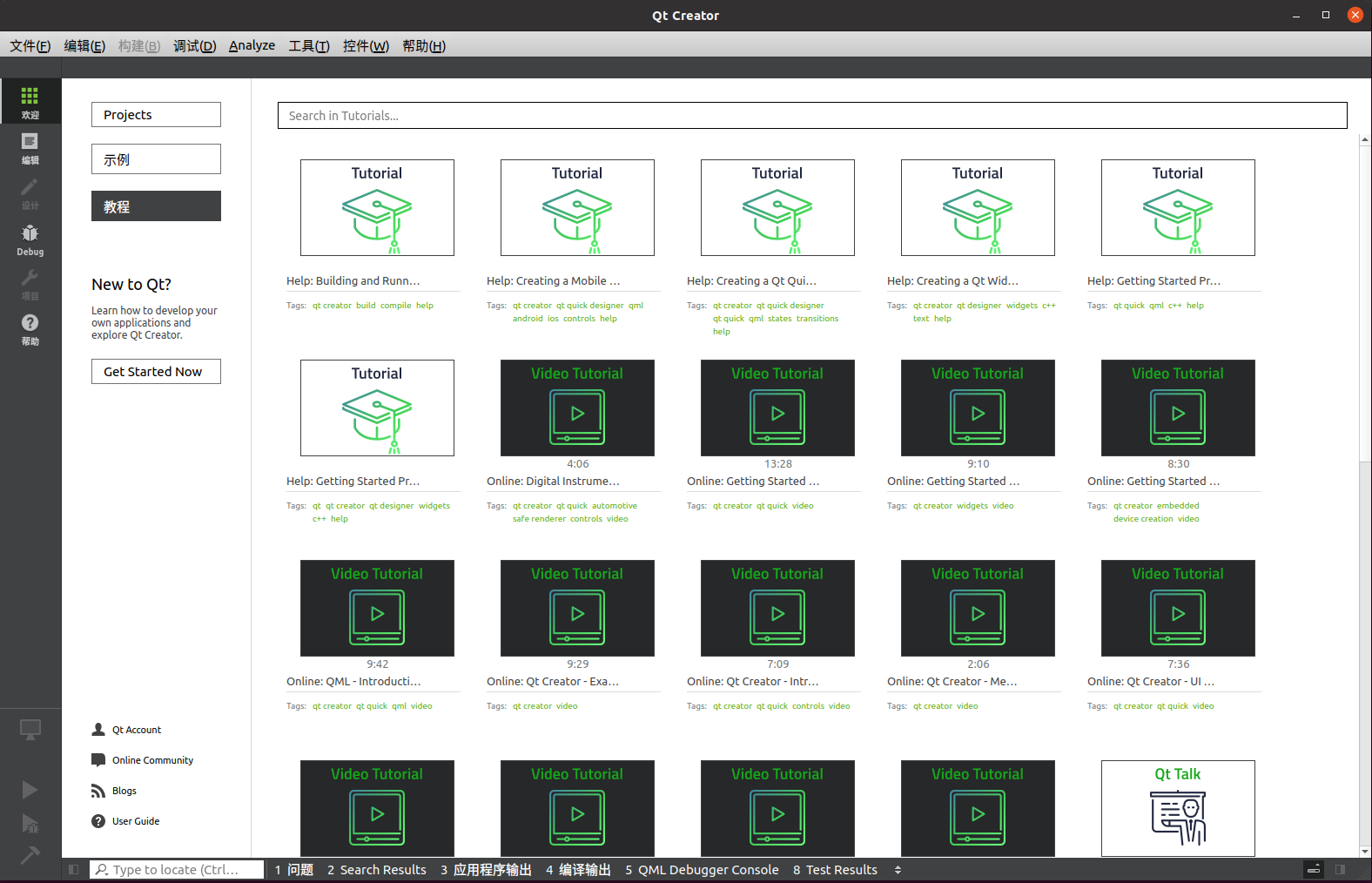Screen dimensions: 1372x883
Task: Switch to the Edit (编辑) mode
Action: tap(30, 147)
